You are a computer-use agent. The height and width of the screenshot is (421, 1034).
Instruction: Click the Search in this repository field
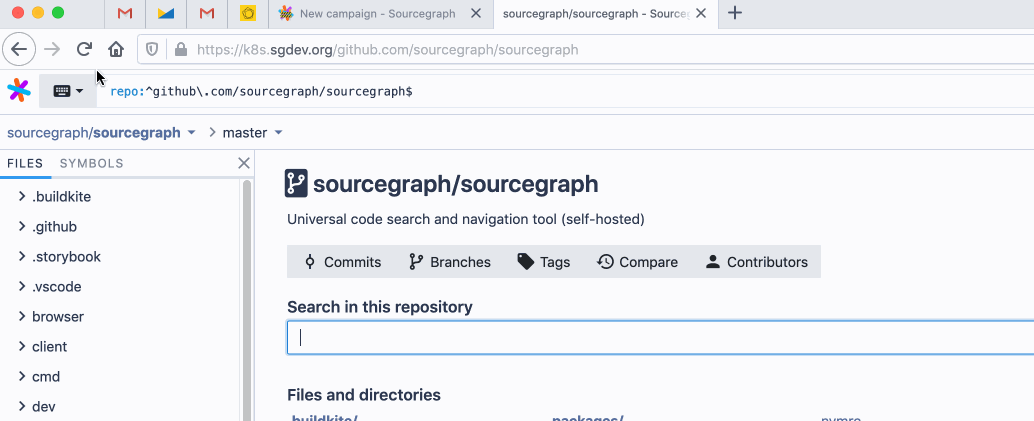660,337
